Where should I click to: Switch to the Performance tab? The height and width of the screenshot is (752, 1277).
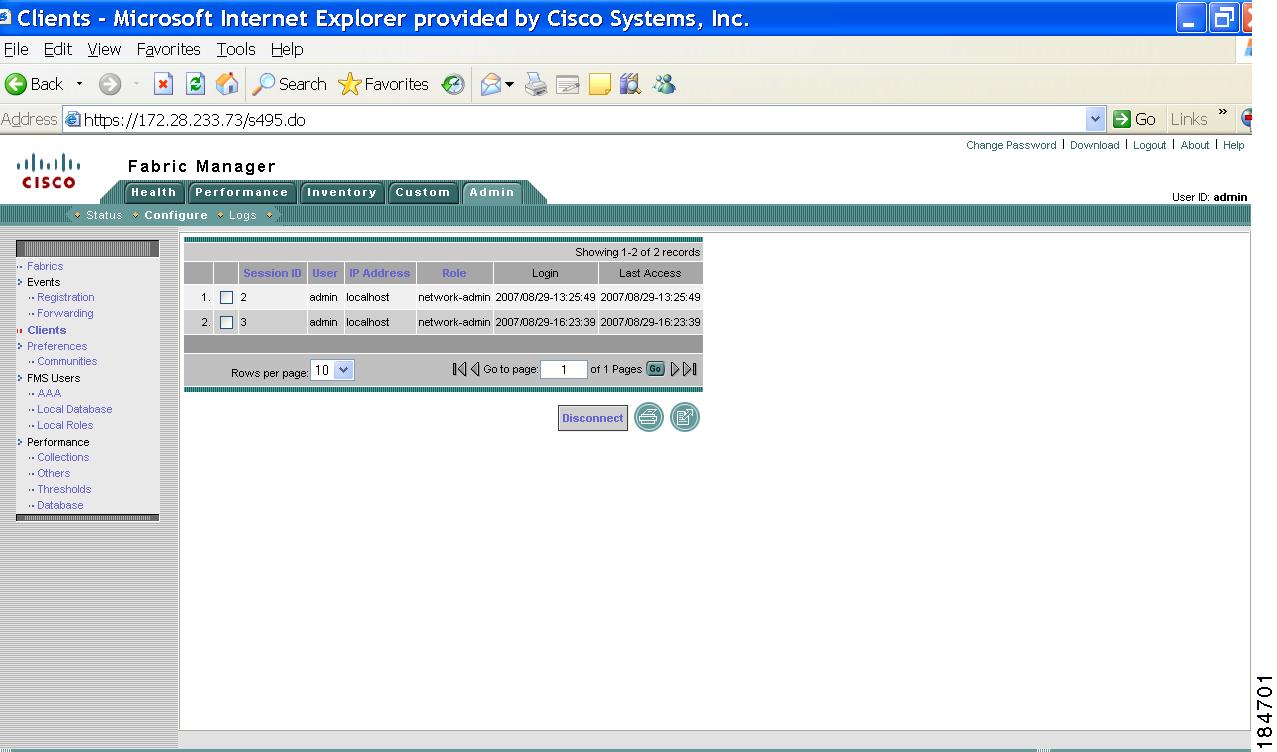coord(241,193)
